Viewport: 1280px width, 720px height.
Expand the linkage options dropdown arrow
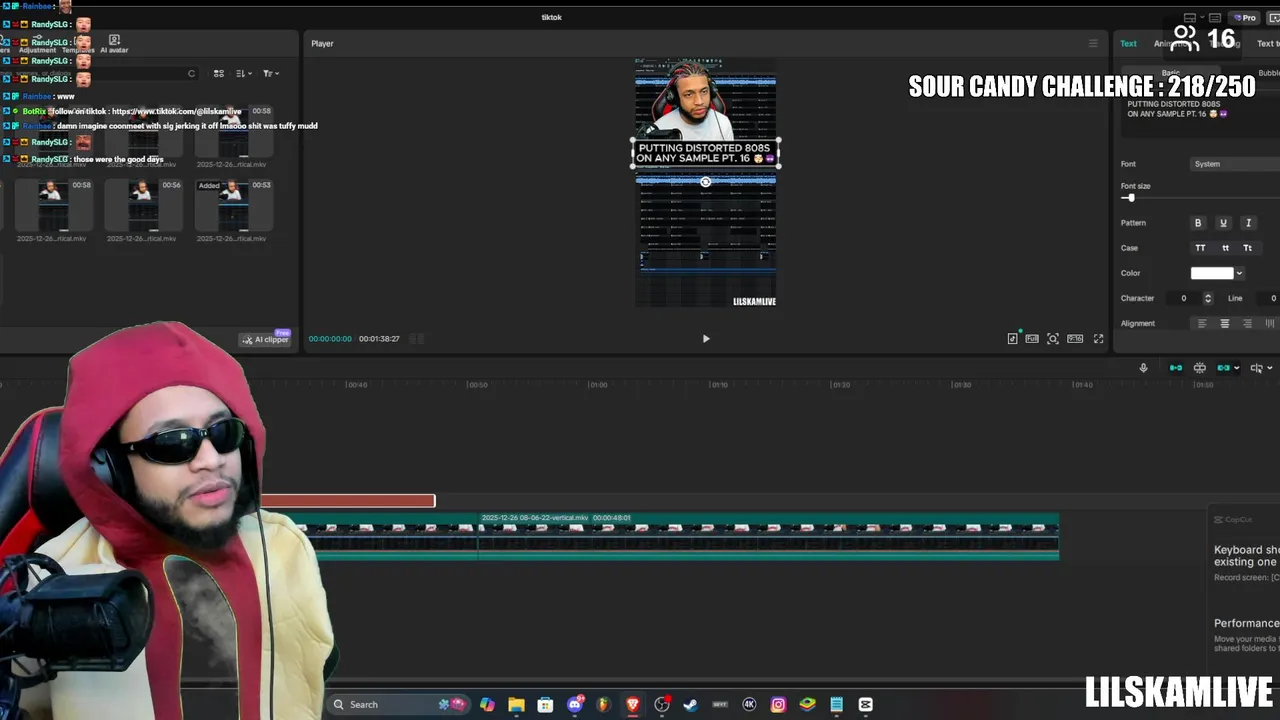click(x=1237, y=368)
